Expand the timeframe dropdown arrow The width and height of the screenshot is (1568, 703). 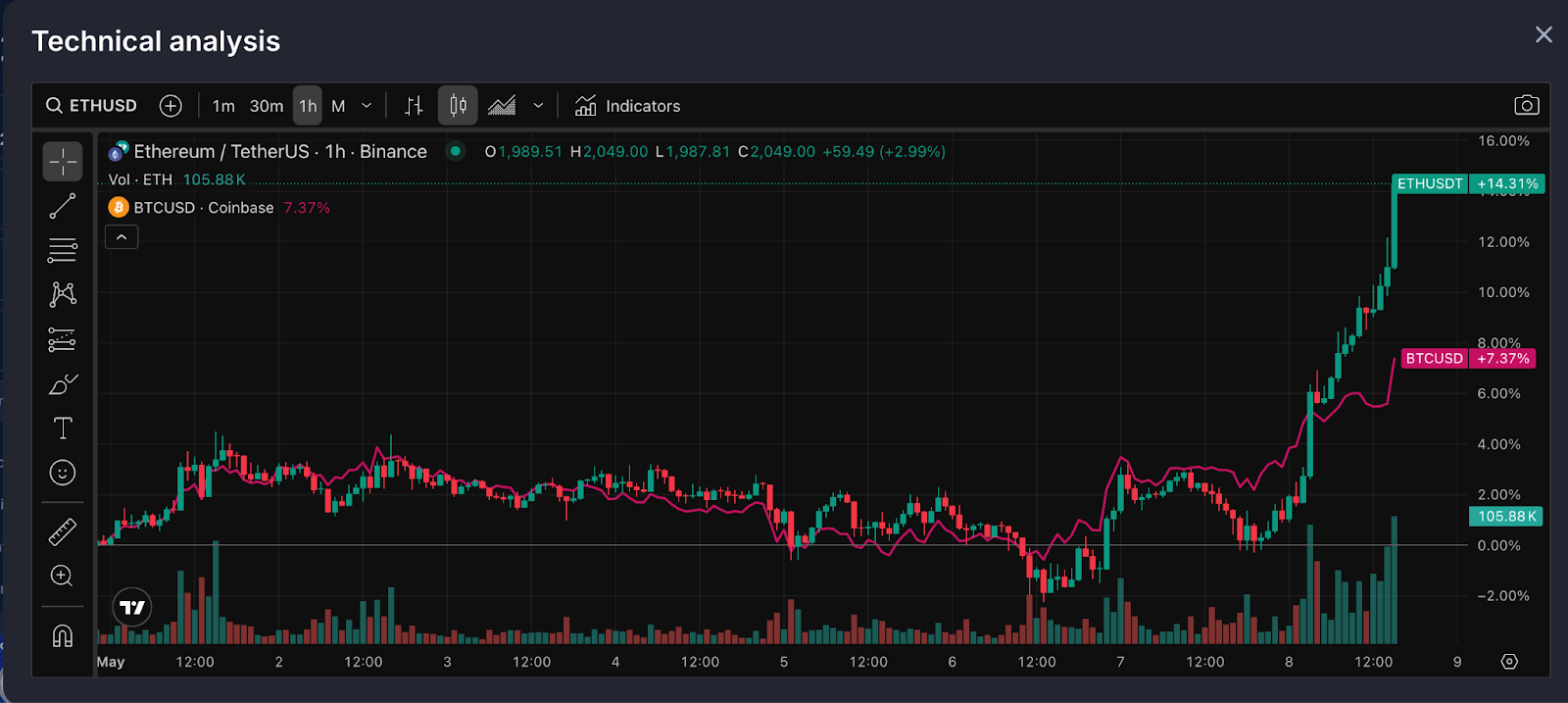[x=367, y=106]
